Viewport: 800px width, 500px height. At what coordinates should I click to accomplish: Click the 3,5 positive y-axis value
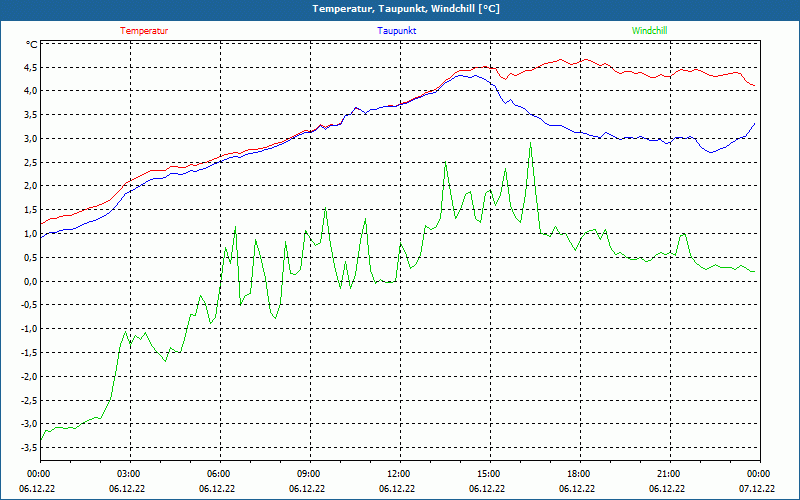31,115
